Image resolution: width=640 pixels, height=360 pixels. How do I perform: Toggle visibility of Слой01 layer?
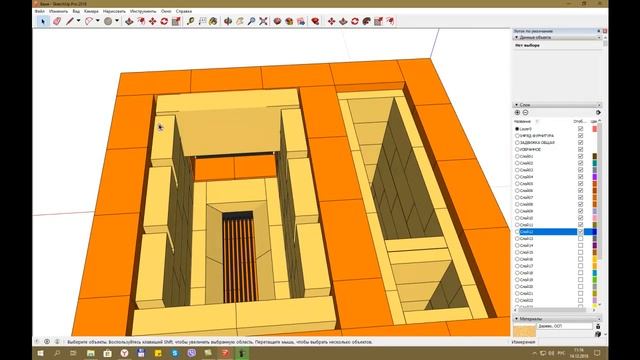point(580,156)
